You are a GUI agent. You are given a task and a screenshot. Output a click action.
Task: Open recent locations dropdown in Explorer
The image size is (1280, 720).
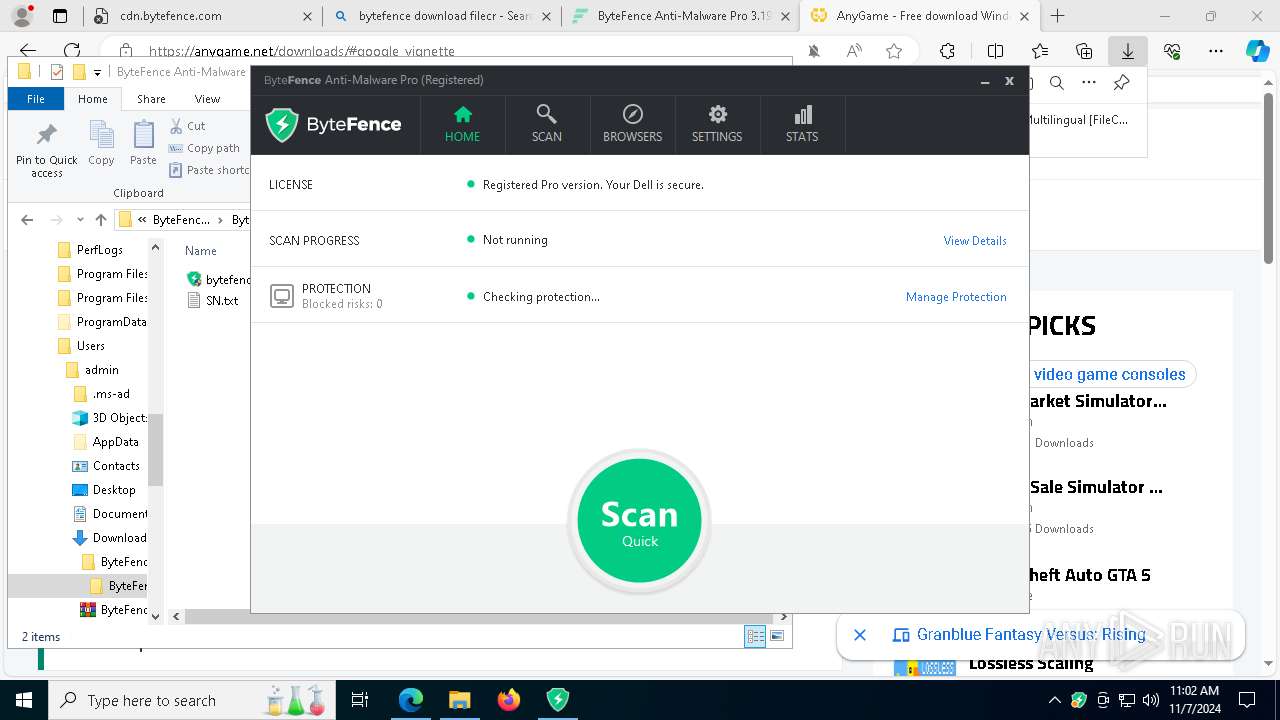[x=80, y=221]
